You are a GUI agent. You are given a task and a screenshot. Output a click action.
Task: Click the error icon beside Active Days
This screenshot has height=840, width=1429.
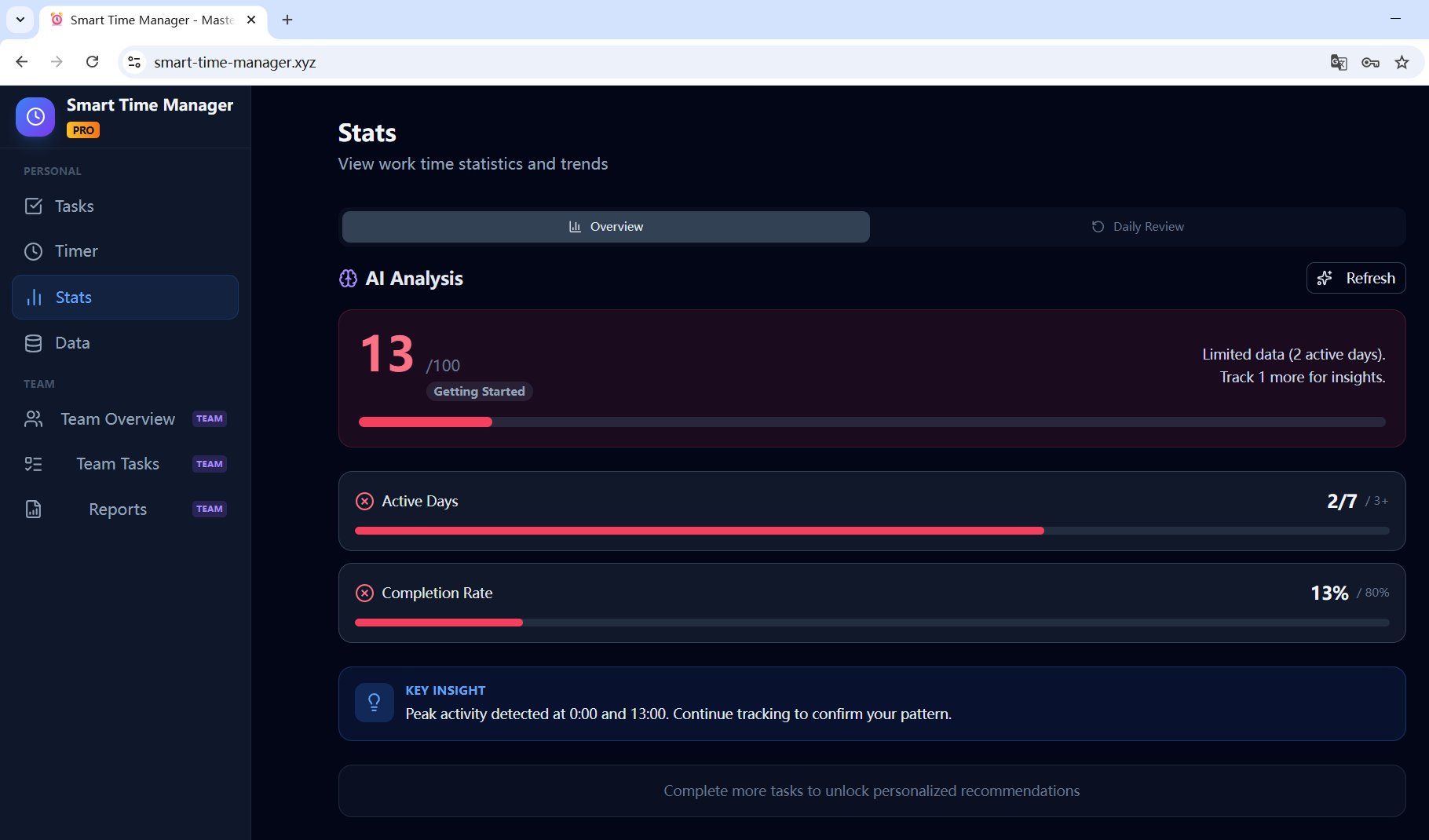(x=364, y=500)
